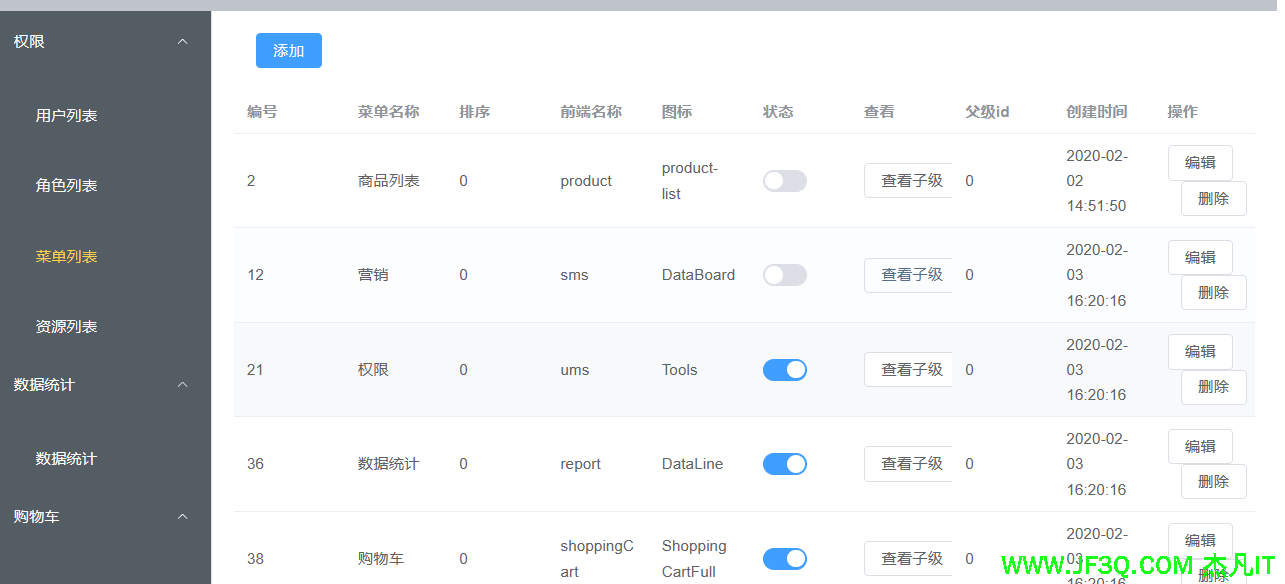Toggle status switch for 购物车 row
The height and width of the screenshot is (584, 1285).
[784, 558]
